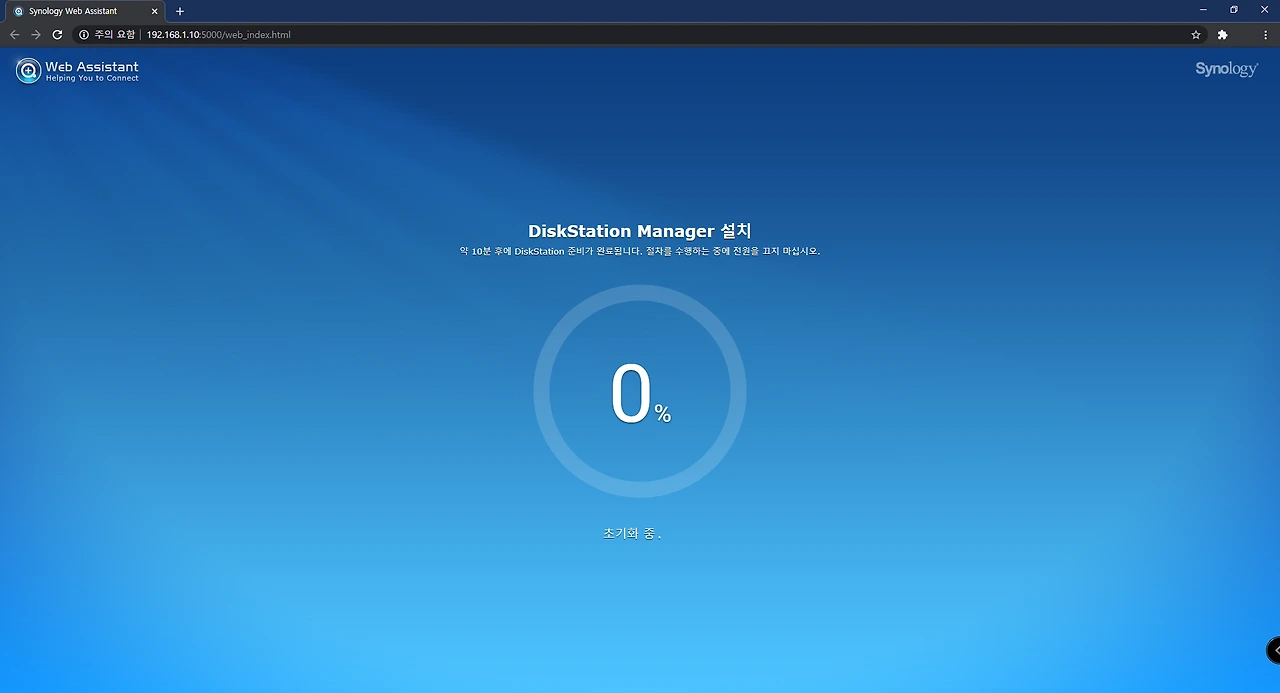1280x693 pixels.
Task: Click the 10분 후 준비 완료 notice text
Action: (640, 251)
